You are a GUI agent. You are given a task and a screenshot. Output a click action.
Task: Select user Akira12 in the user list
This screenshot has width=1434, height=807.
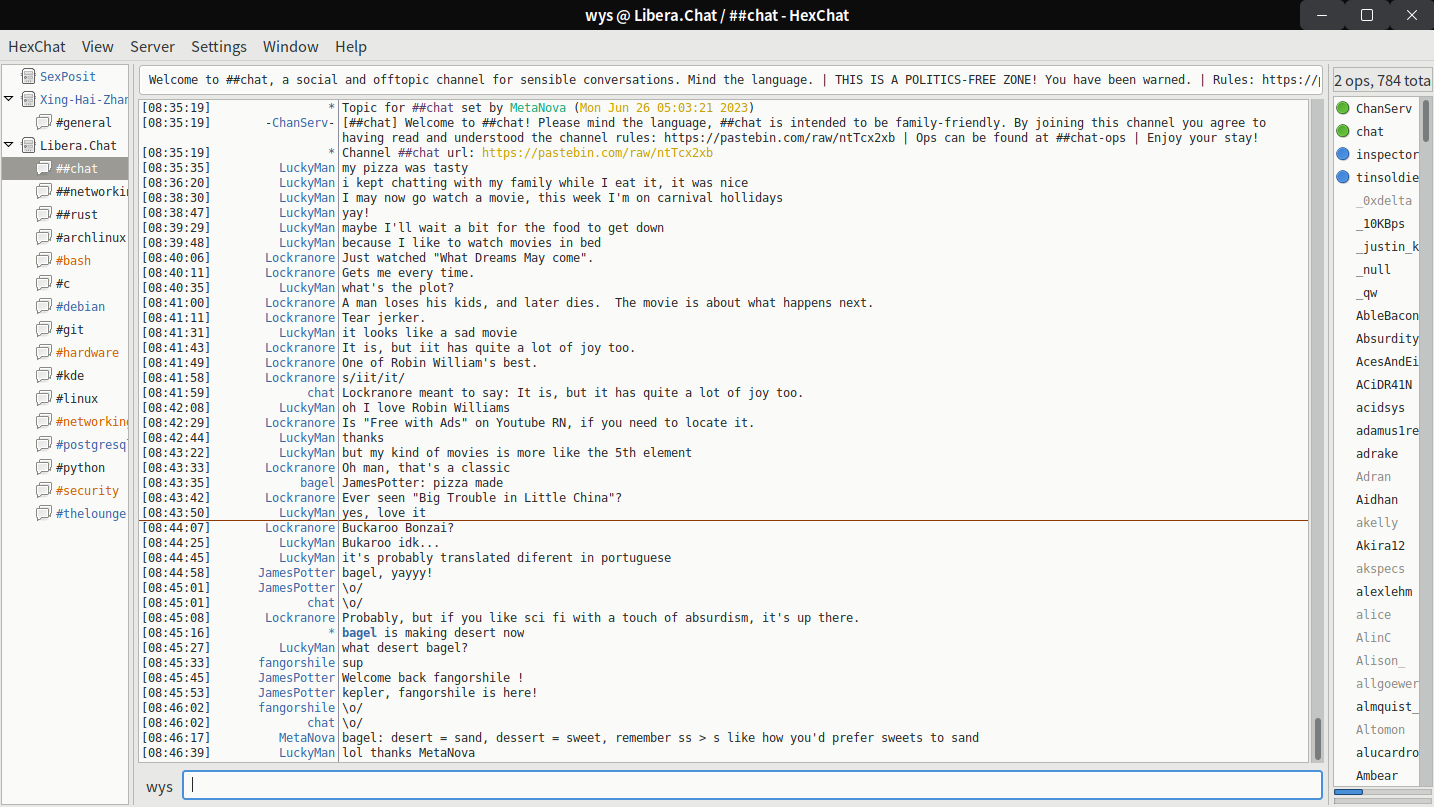pos(1380,545)
